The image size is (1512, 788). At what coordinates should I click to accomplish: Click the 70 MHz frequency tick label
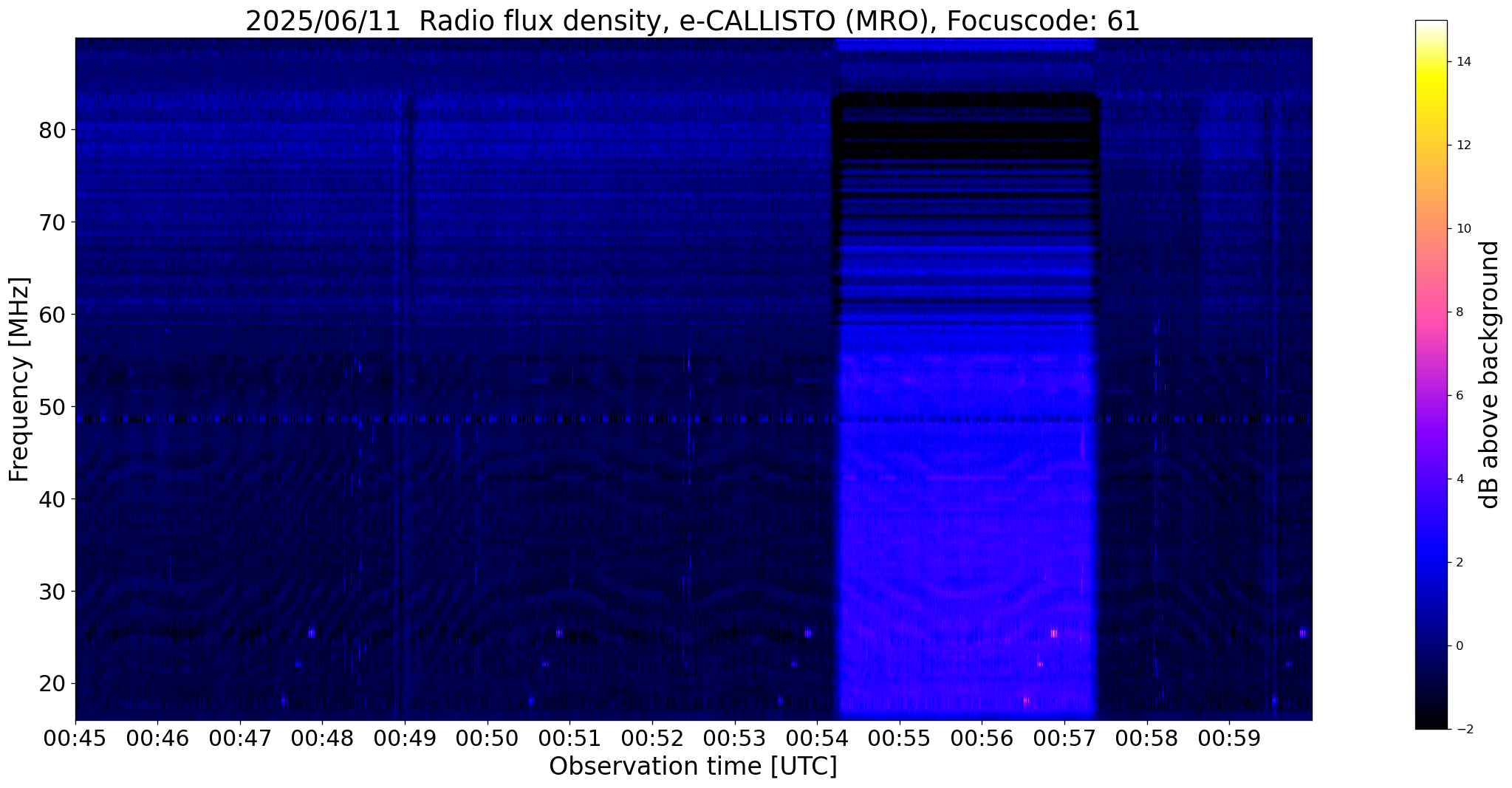pos(51,222)
